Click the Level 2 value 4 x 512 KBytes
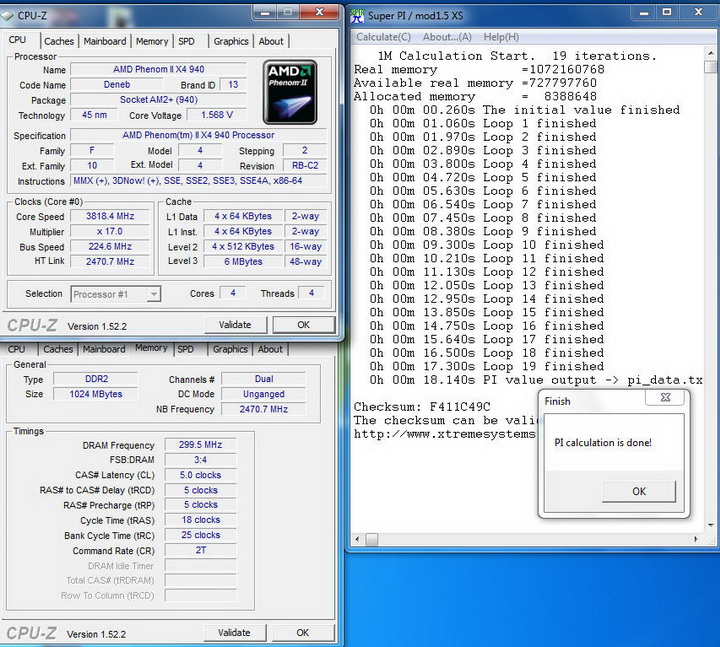 pyautogui.click(x=243, y=247)
